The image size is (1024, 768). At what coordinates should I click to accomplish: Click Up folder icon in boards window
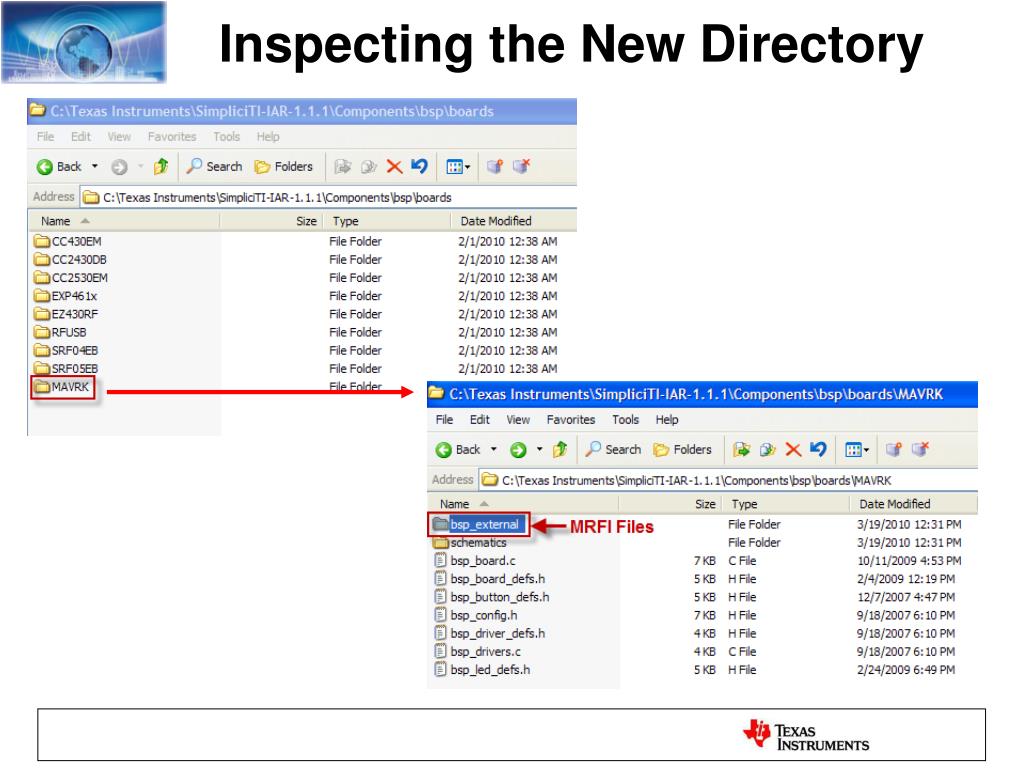point(161,167)
